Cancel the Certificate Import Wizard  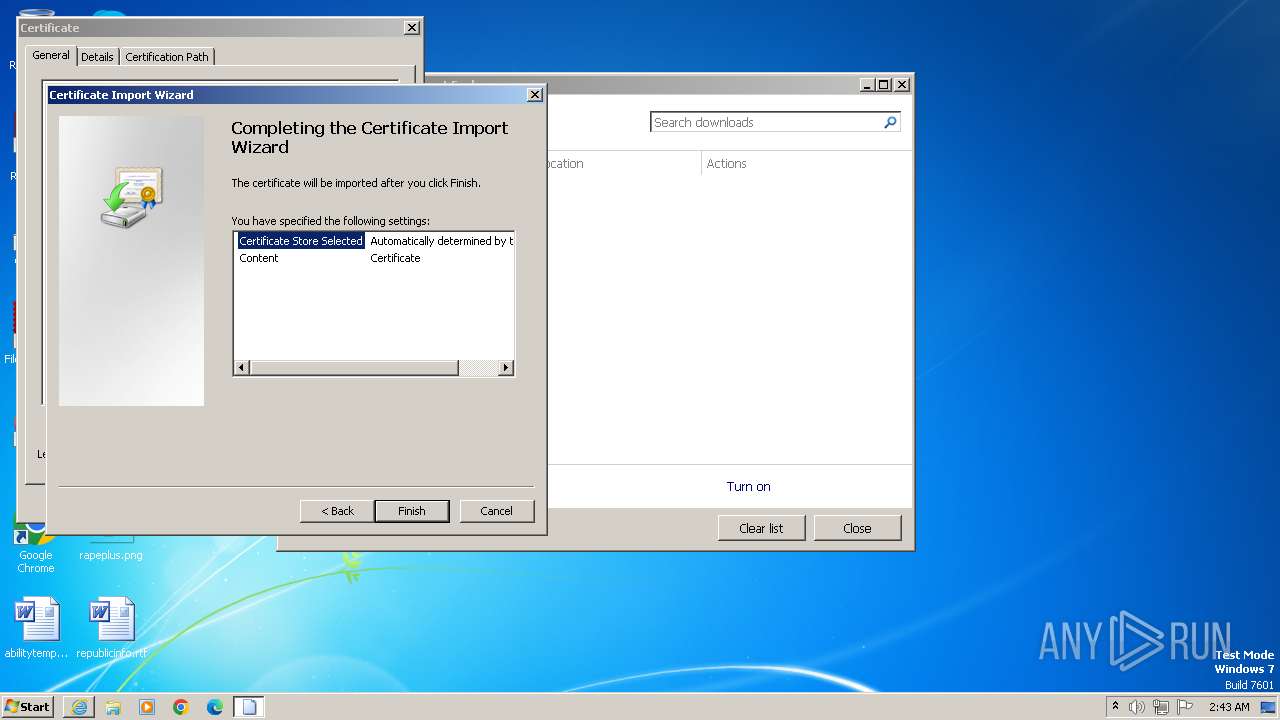(x=497, y=511)
